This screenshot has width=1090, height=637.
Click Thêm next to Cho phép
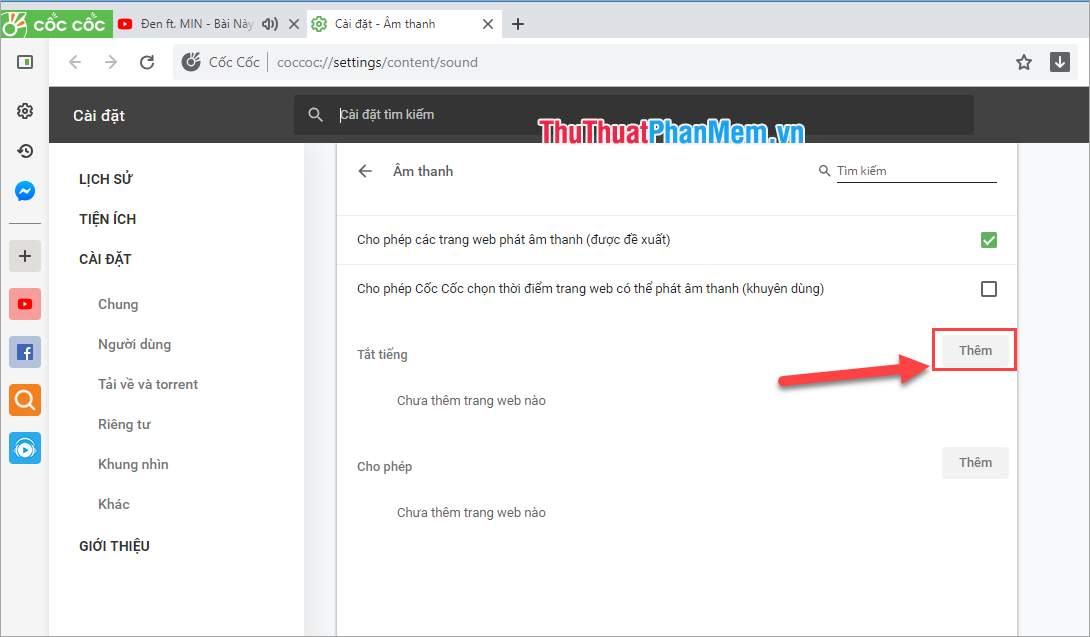974,462
